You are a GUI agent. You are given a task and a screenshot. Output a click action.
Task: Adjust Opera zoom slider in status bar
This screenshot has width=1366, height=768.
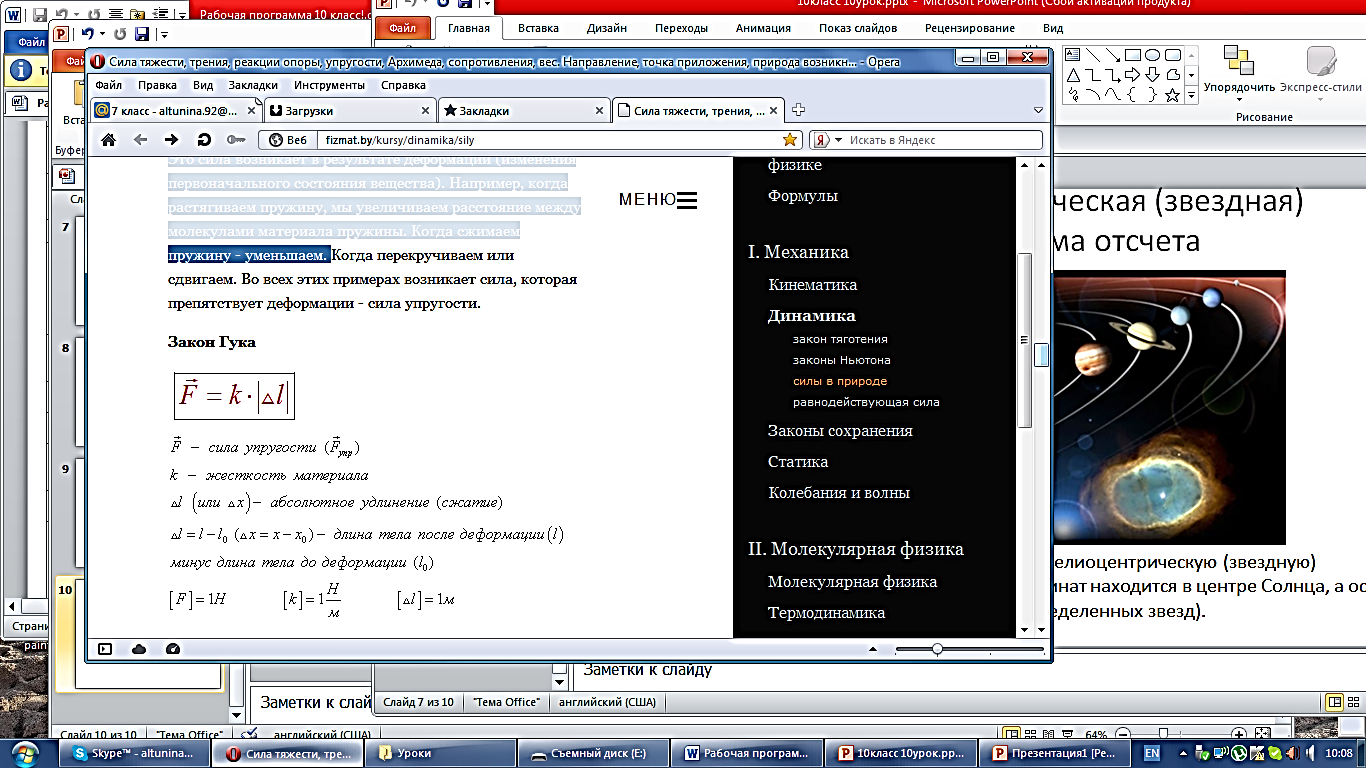[x=937, y=649]
